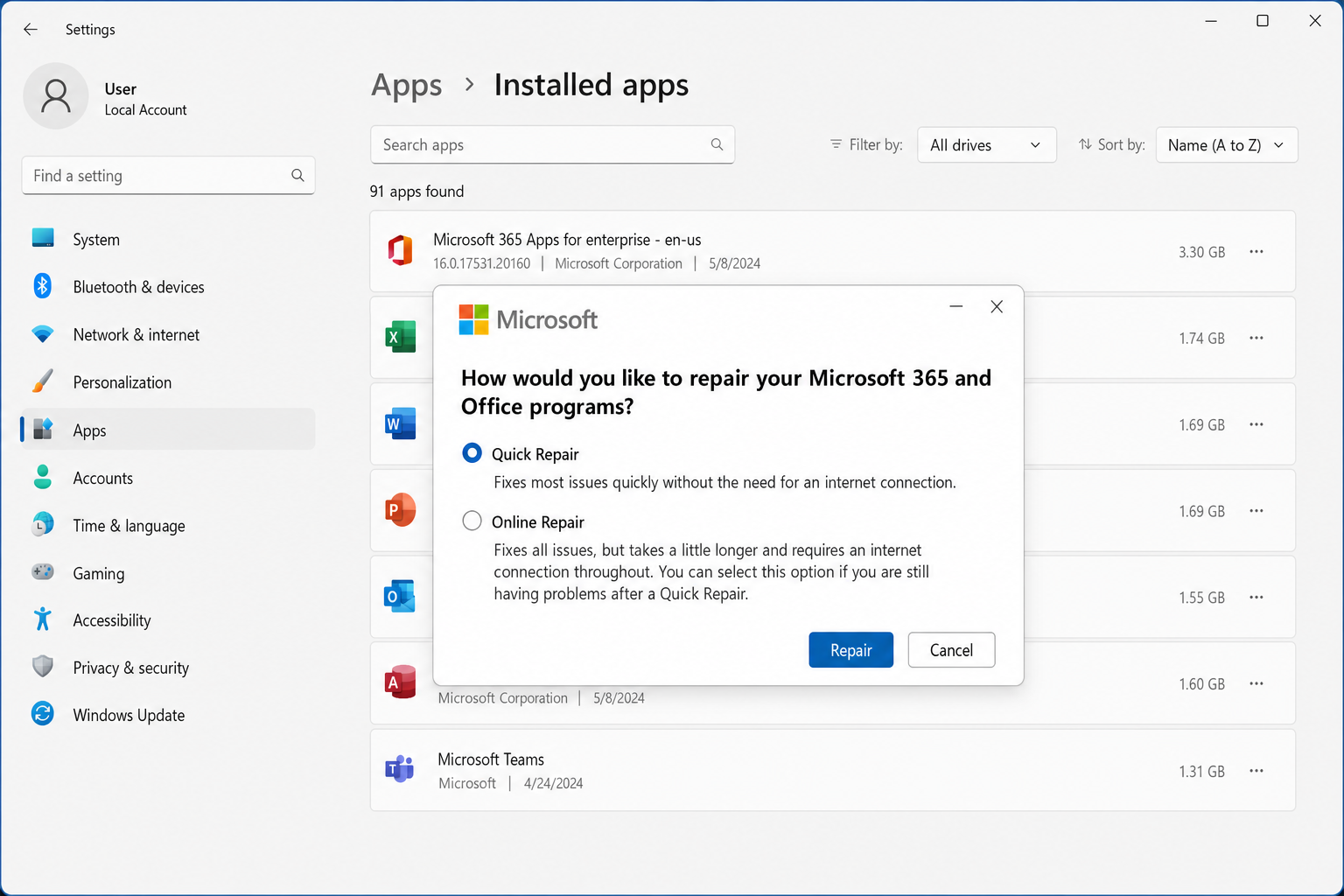Open Time & language settings

pyautogui.click(x=168, y=525)
